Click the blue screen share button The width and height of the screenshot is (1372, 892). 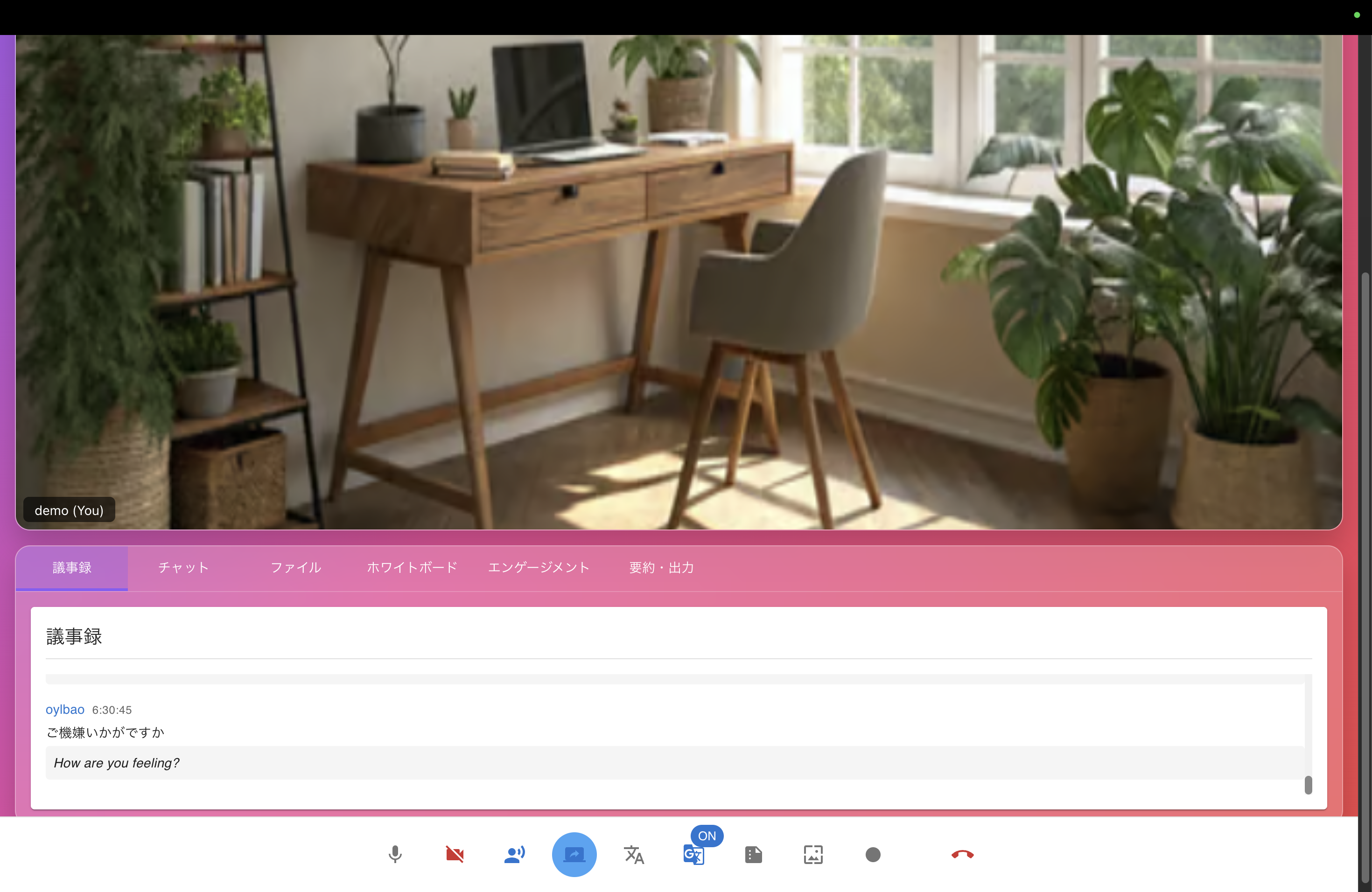pos(574,854)
